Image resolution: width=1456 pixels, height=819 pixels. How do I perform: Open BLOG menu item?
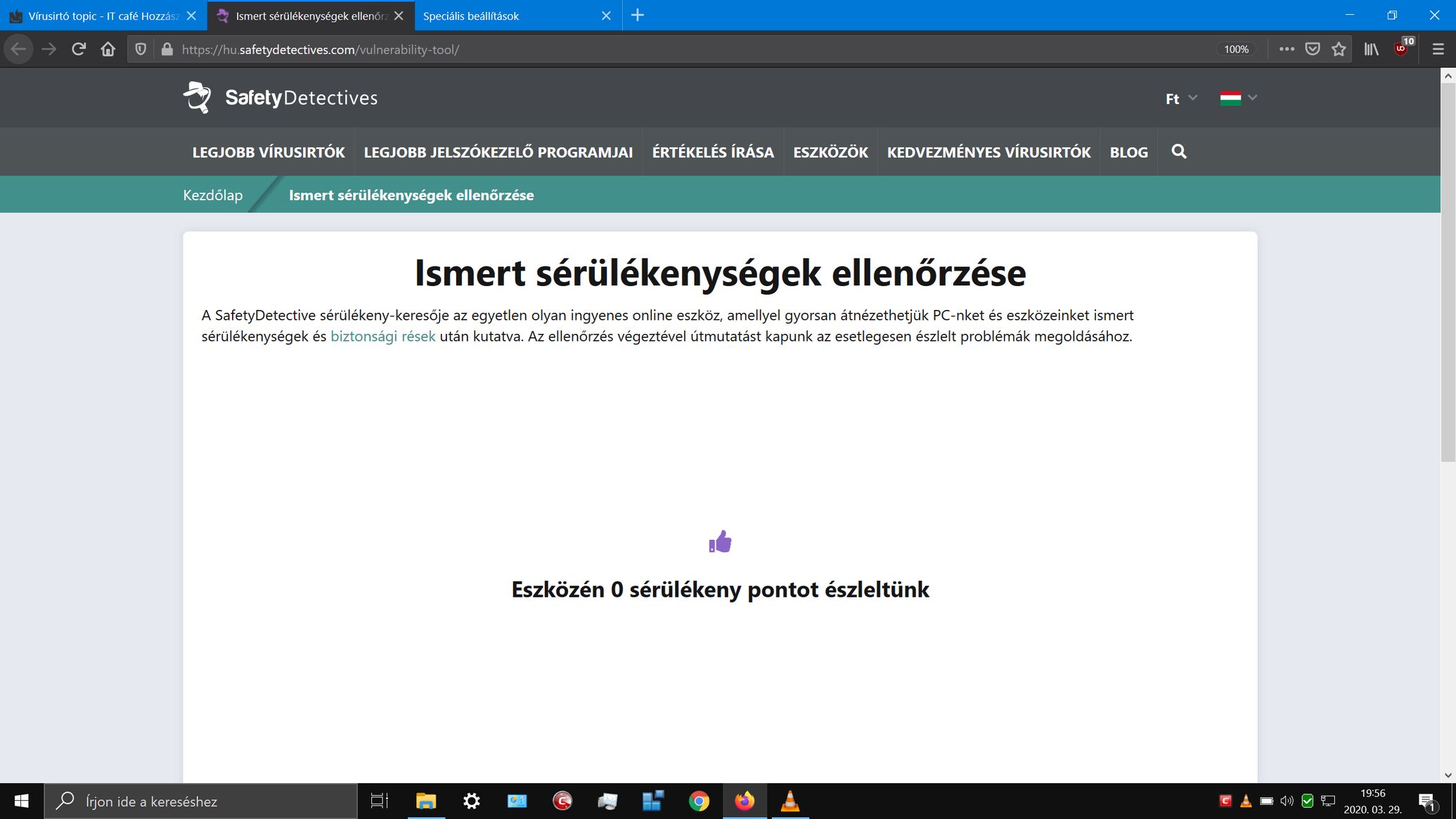tap(1128, 152)
